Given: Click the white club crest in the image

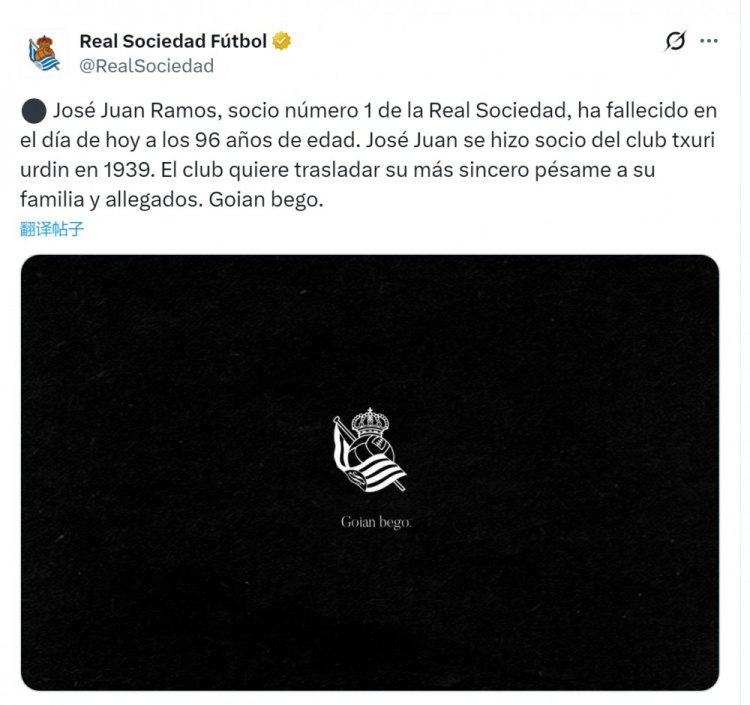Looking at the screenshot, I should (x=370, y=450).
